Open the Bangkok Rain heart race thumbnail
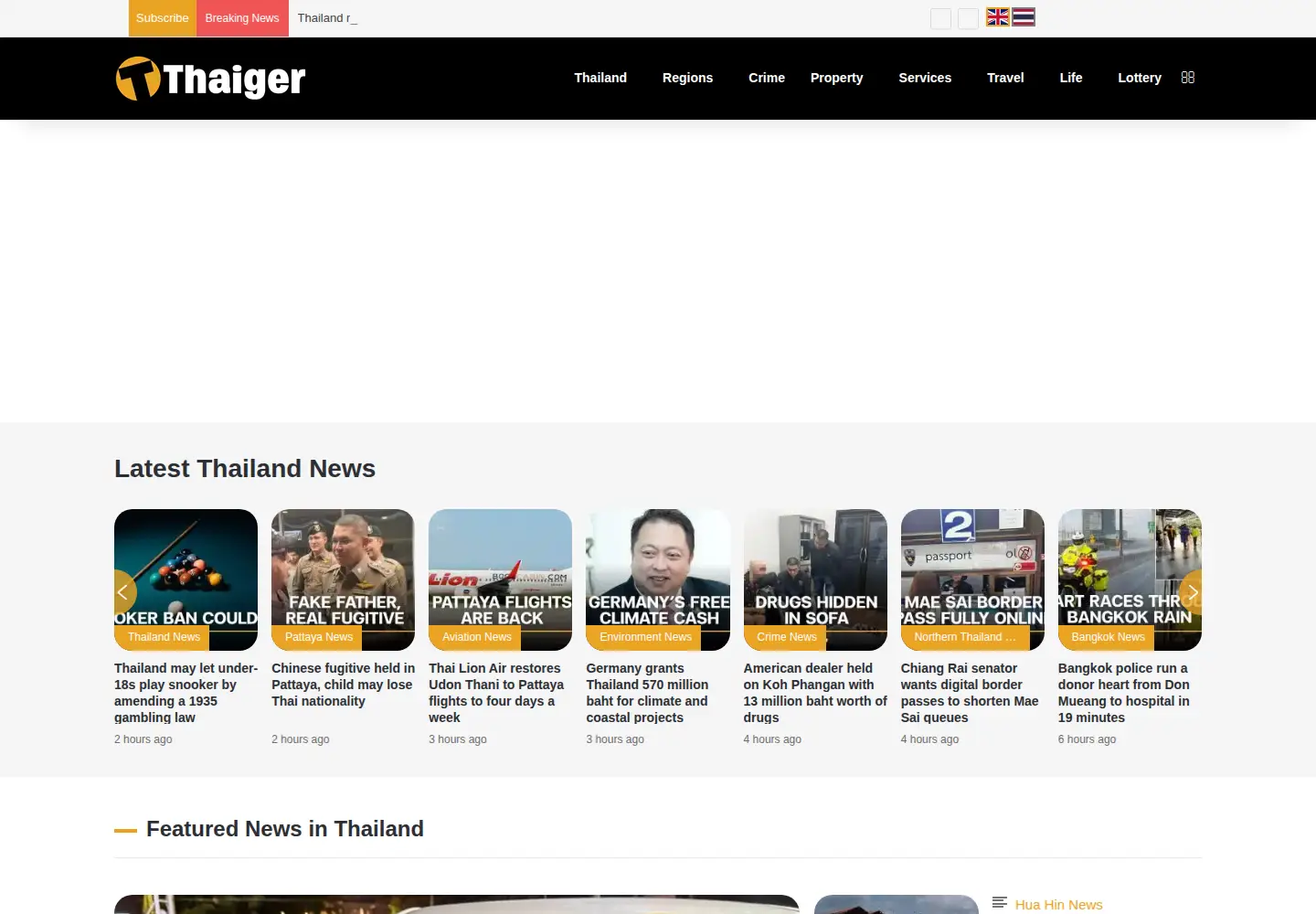 pyautogui.click(x=1130, y=579)
